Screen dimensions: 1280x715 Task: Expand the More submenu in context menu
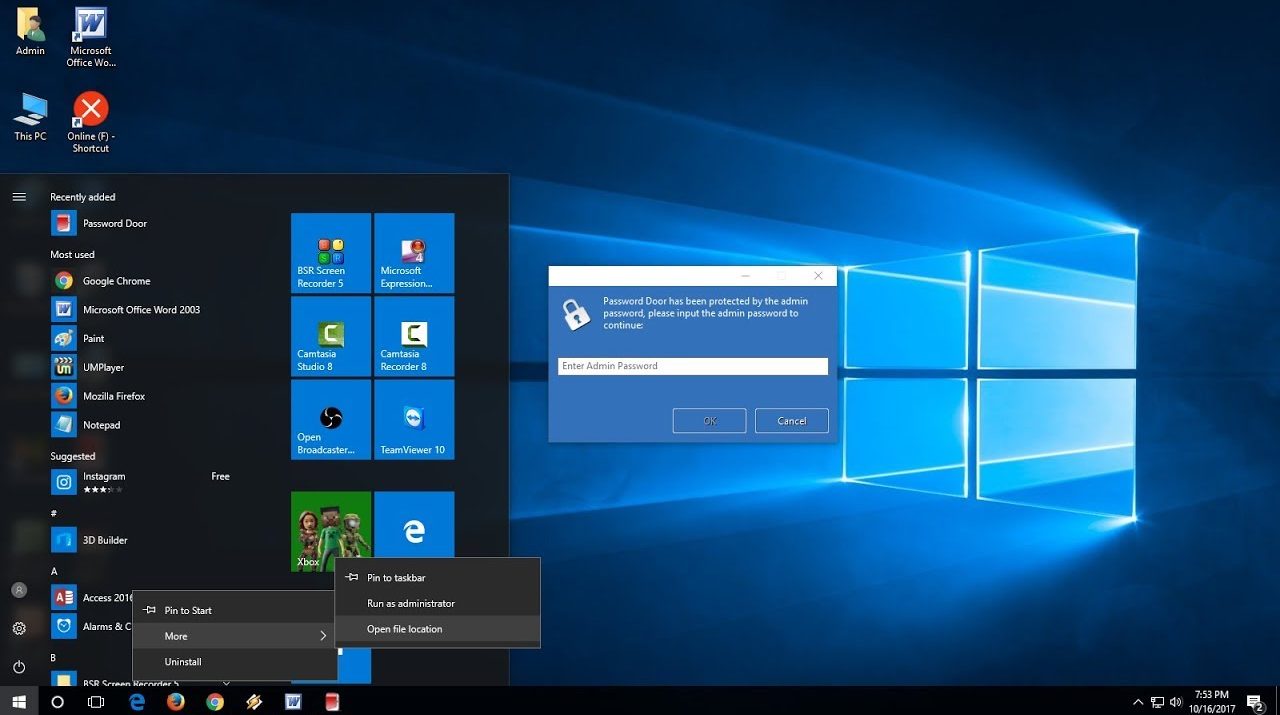(235, 636)
